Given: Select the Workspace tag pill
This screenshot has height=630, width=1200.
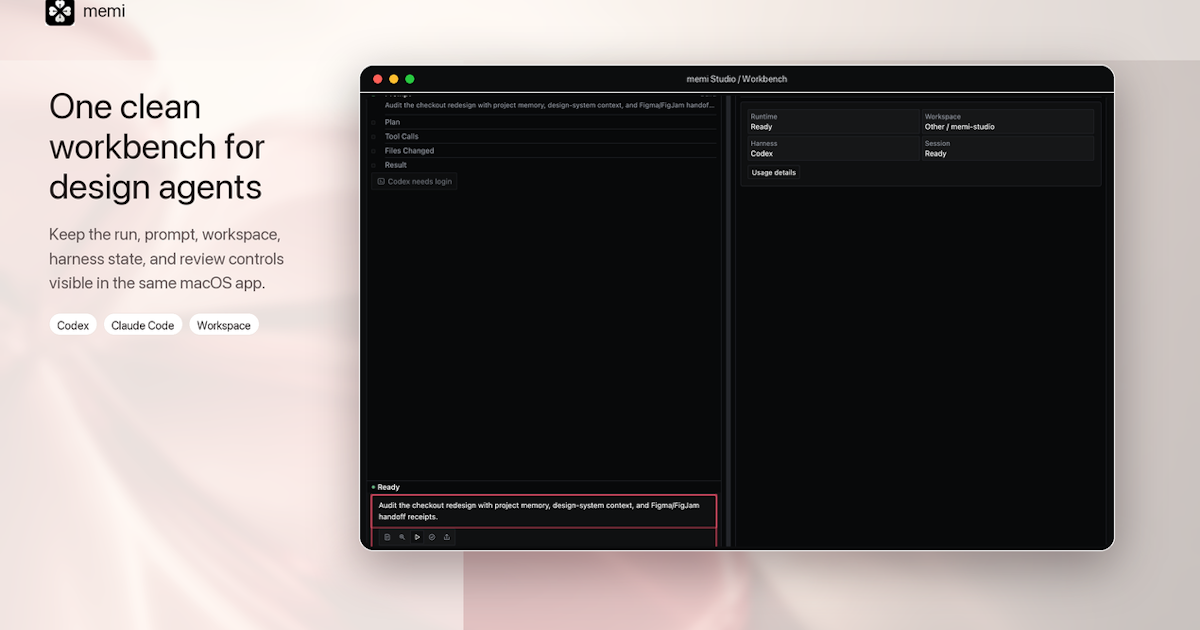Looking at the screenshot, I should [x=224, y=325].
